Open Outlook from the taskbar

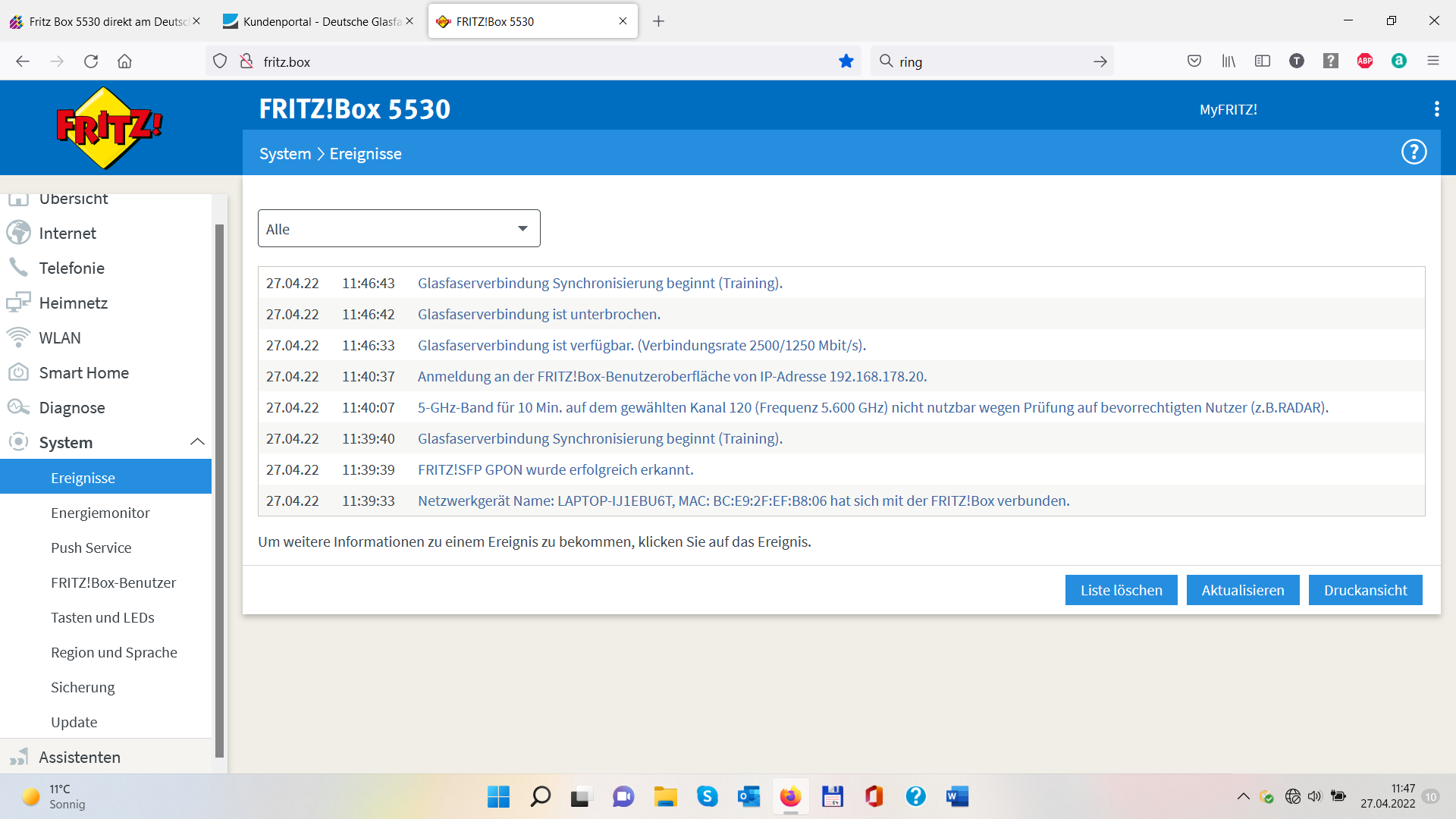tap(748, 796)
